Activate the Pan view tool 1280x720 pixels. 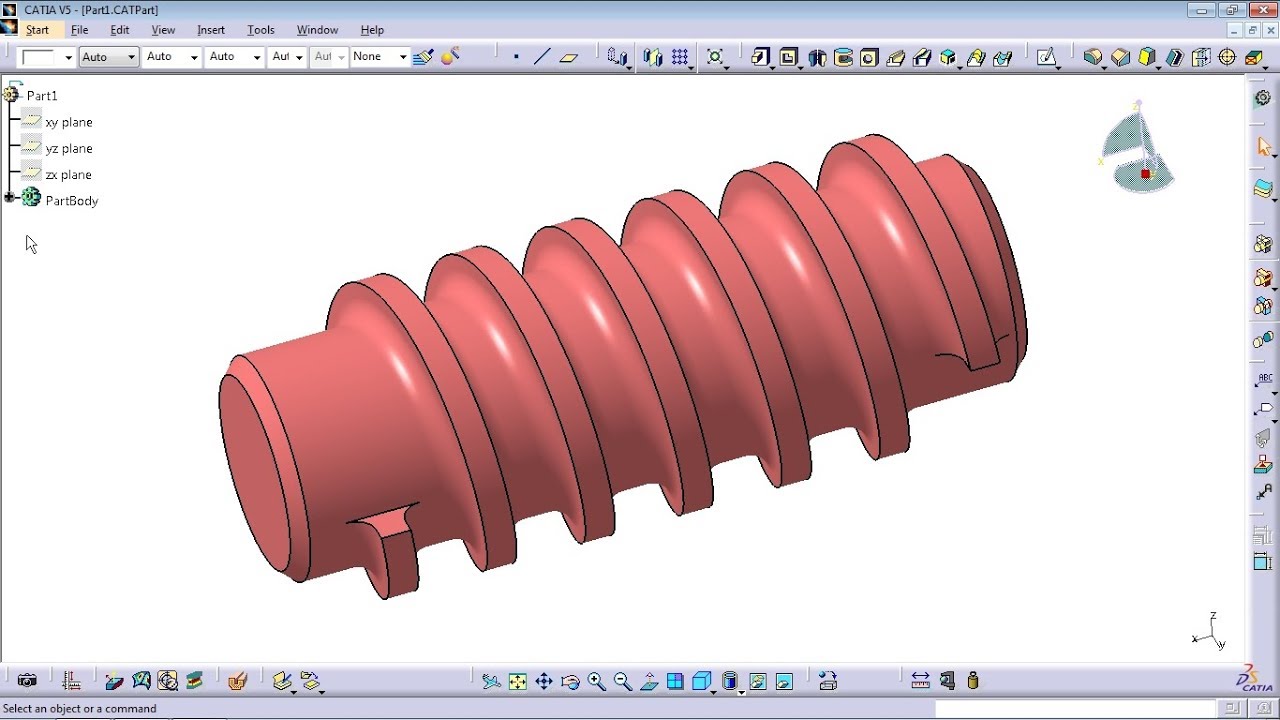pyautogui.click(x=544, y=682)
